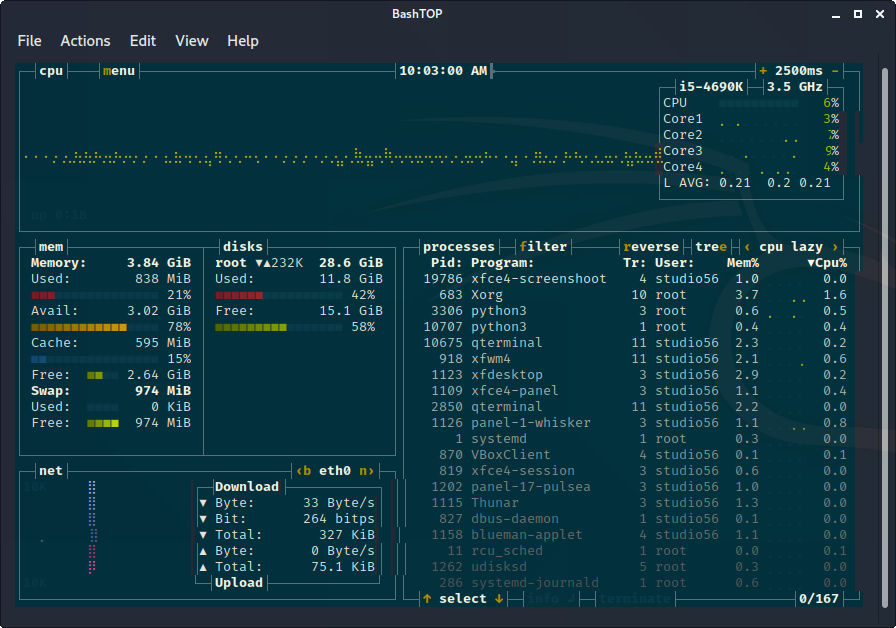This screenshot has height=628, width=896.
Task: Click the up arrow beside select
Action: pos(426,598)
